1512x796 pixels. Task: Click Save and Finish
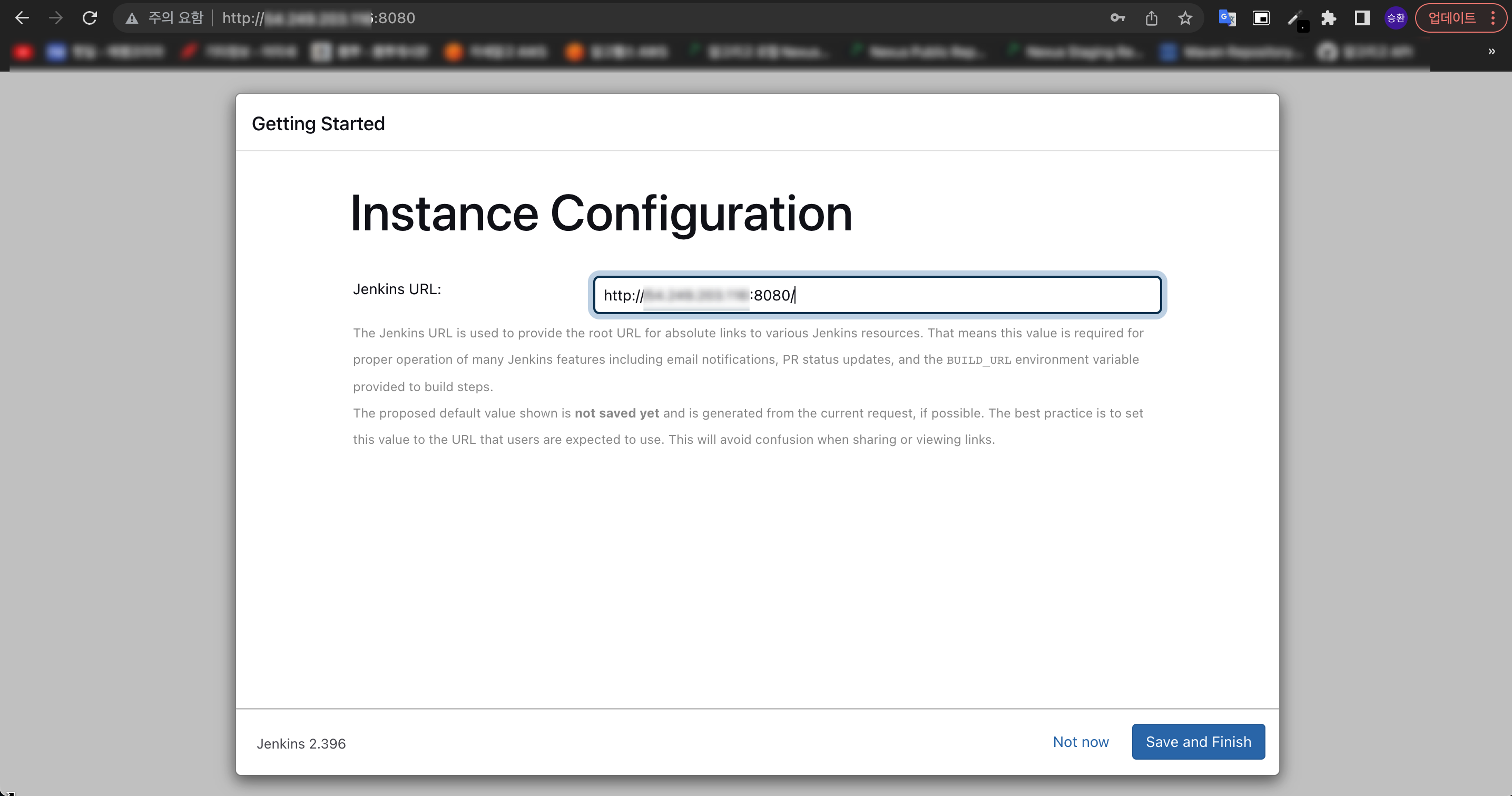point(1198,741)
